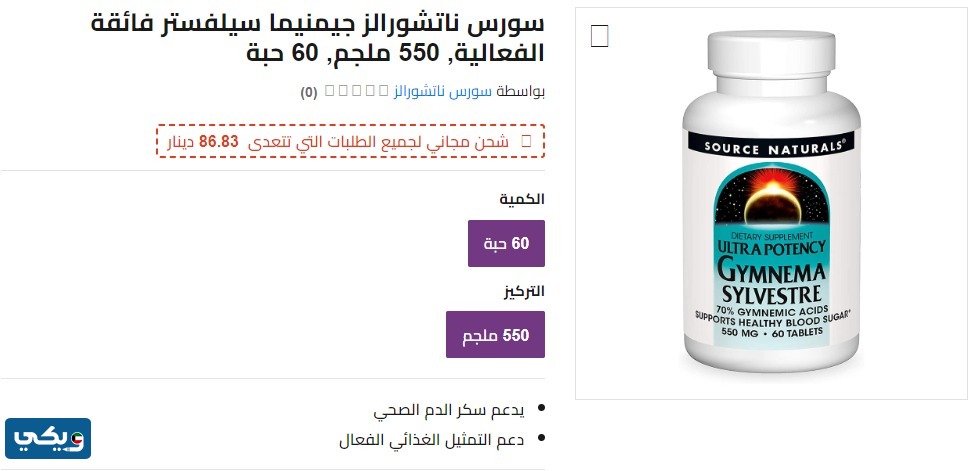The image size is (970, 471).
Task: Click the second rating star from the brand name
Action: click(372, 91)
